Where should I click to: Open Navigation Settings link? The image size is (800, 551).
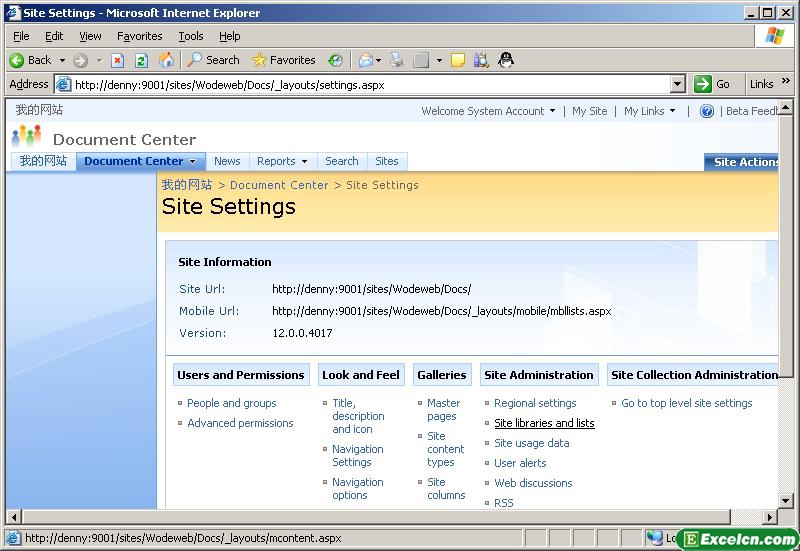click(358, 456)
